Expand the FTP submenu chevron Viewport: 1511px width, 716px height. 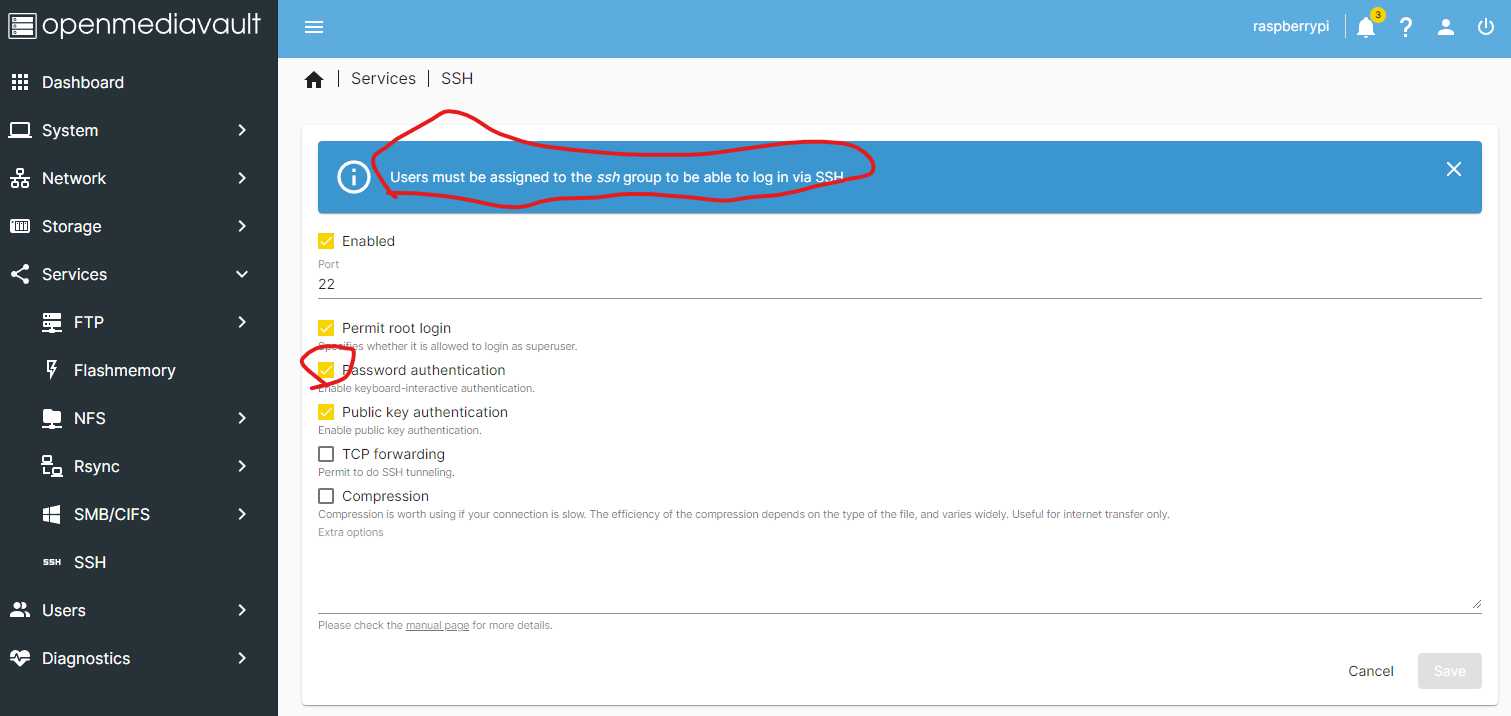[242, 322]
